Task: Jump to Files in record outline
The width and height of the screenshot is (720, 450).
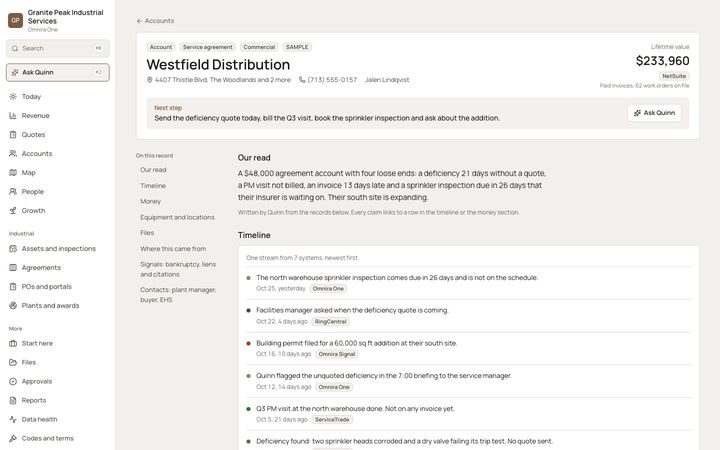Action: coord(147,233)
